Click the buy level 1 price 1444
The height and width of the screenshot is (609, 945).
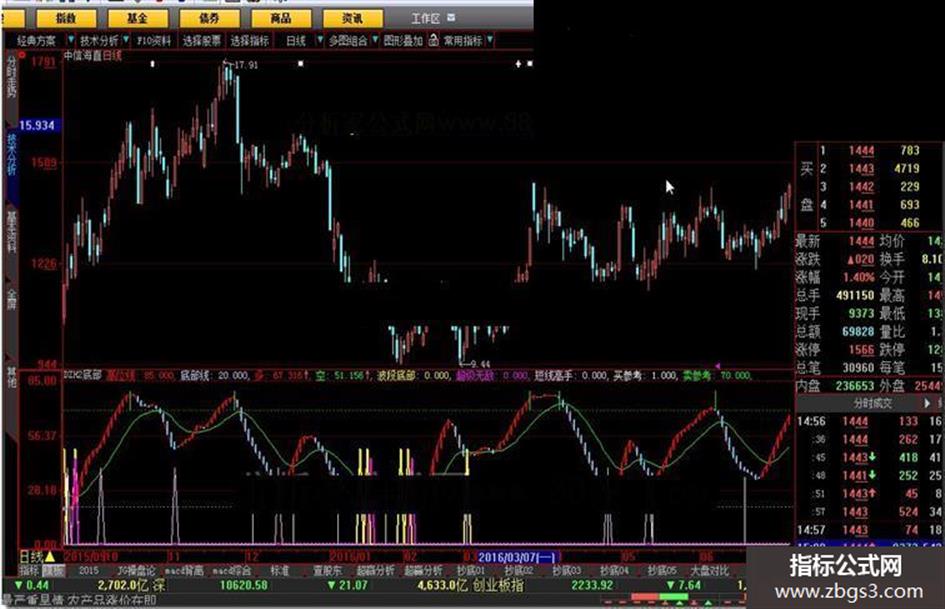(x=861, y=151)
